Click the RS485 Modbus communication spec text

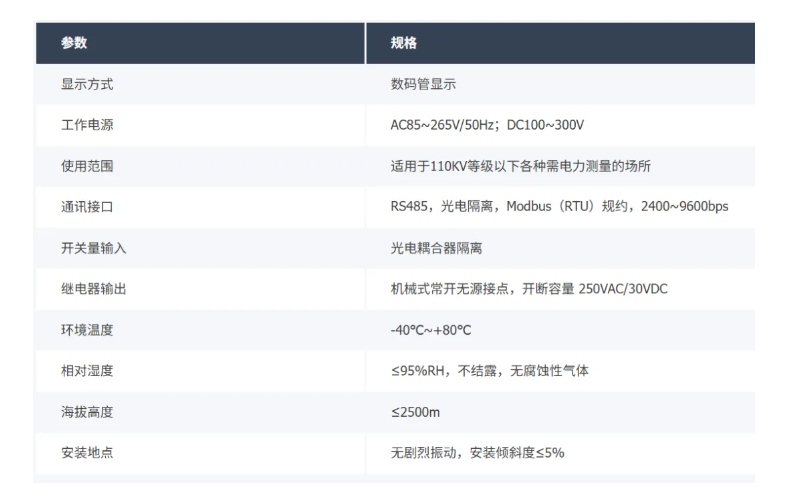[x=559, y=207]
